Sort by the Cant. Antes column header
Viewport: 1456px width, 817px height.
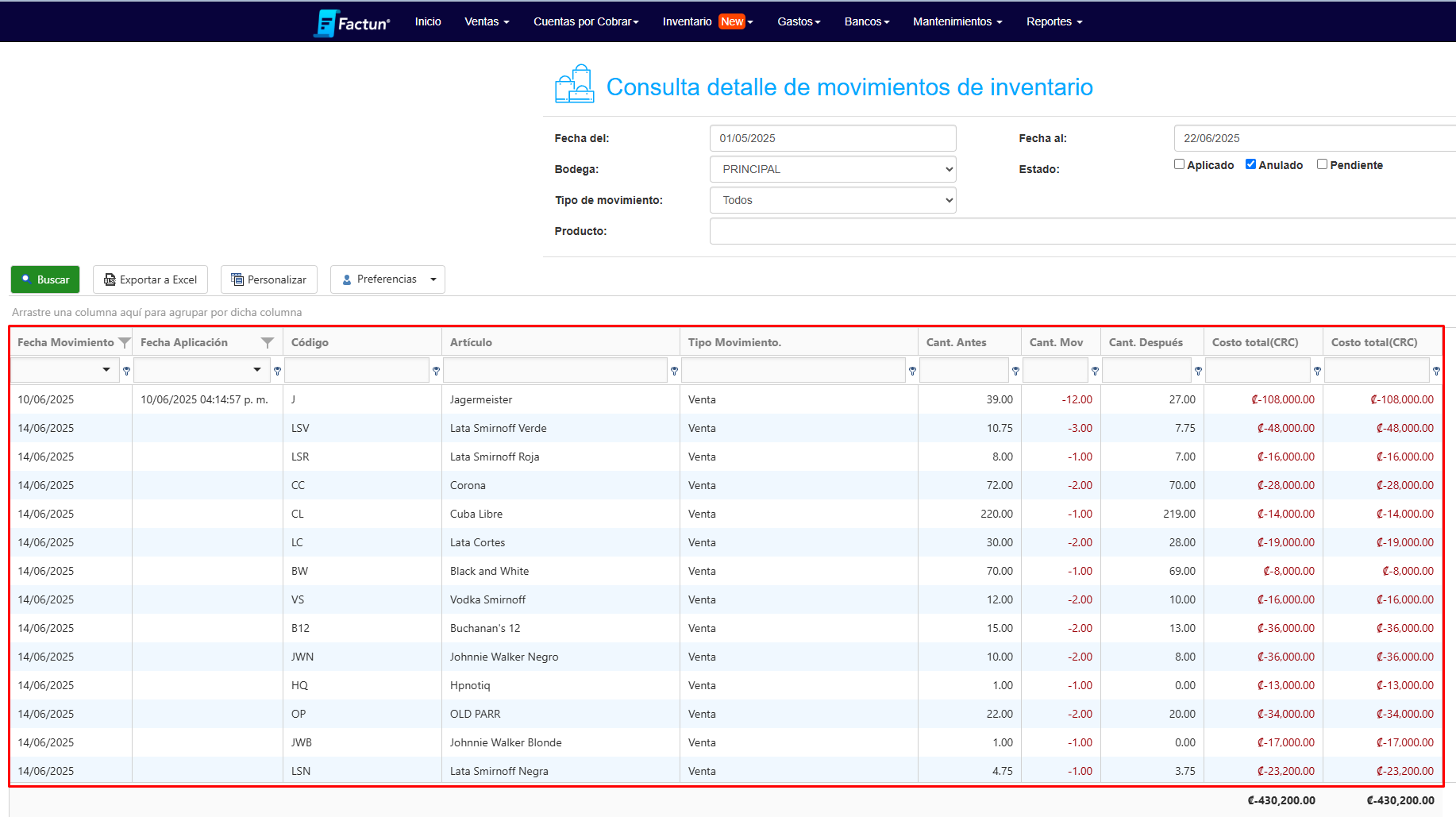pos(969,342)
